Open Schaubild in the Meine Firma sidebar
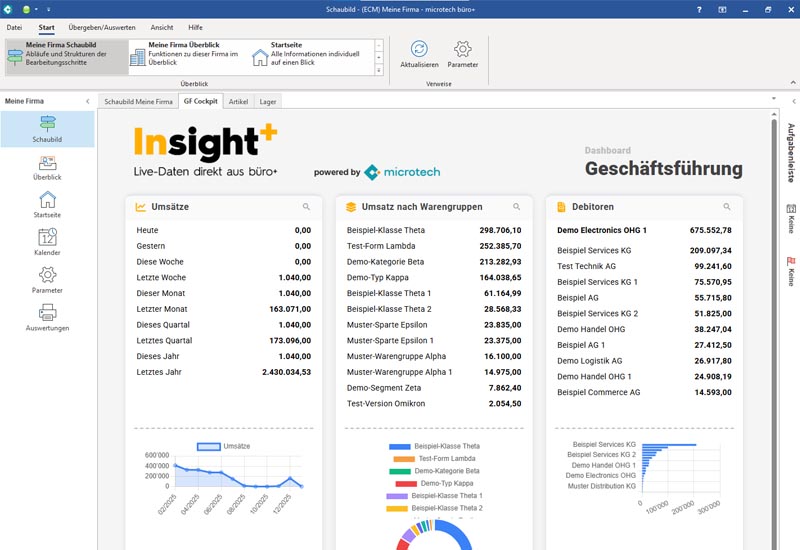Screen dimensions: 800x550 (x=47, y=129)
